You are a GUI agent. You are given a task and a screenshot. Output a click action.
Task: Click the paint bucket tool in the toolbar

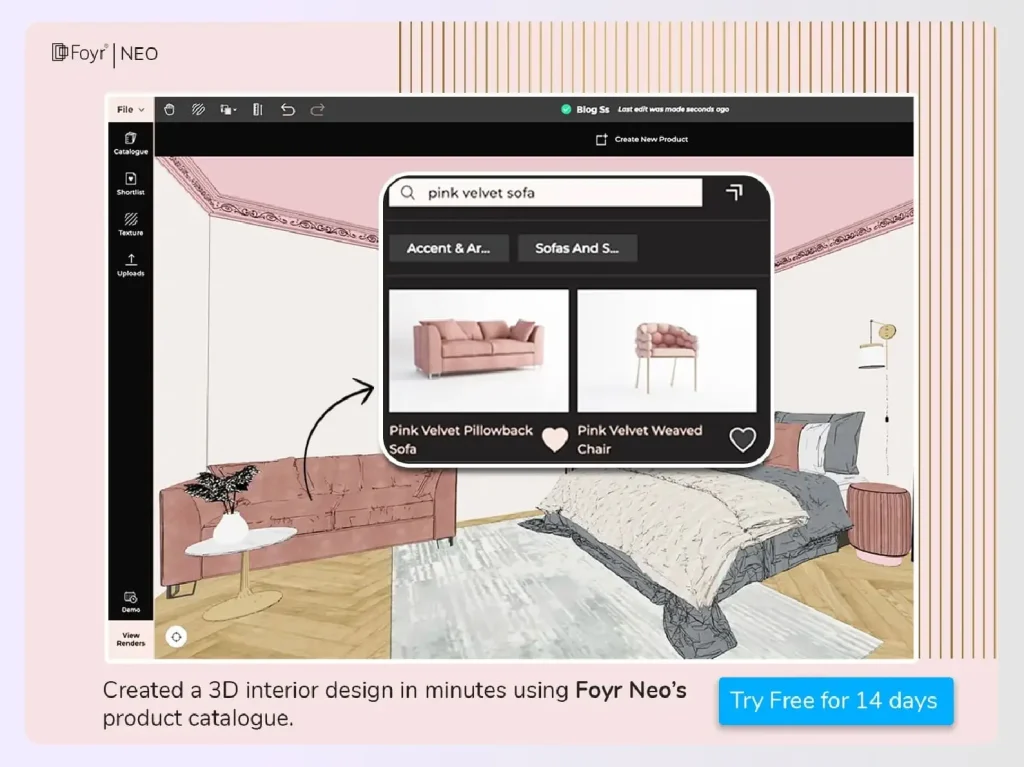tap(168, 109)
